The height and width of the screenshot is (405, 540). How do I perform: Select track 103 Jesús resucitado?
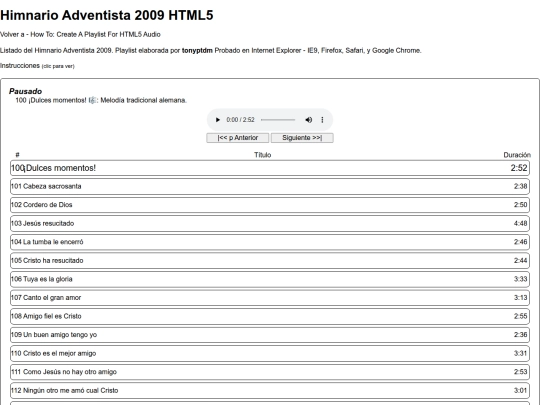[270, 224]
